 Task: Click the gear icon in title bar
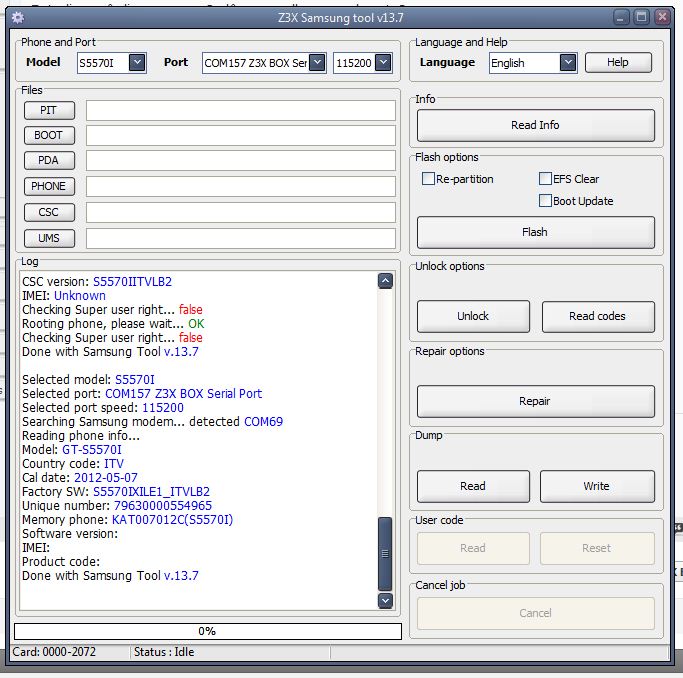18,18
